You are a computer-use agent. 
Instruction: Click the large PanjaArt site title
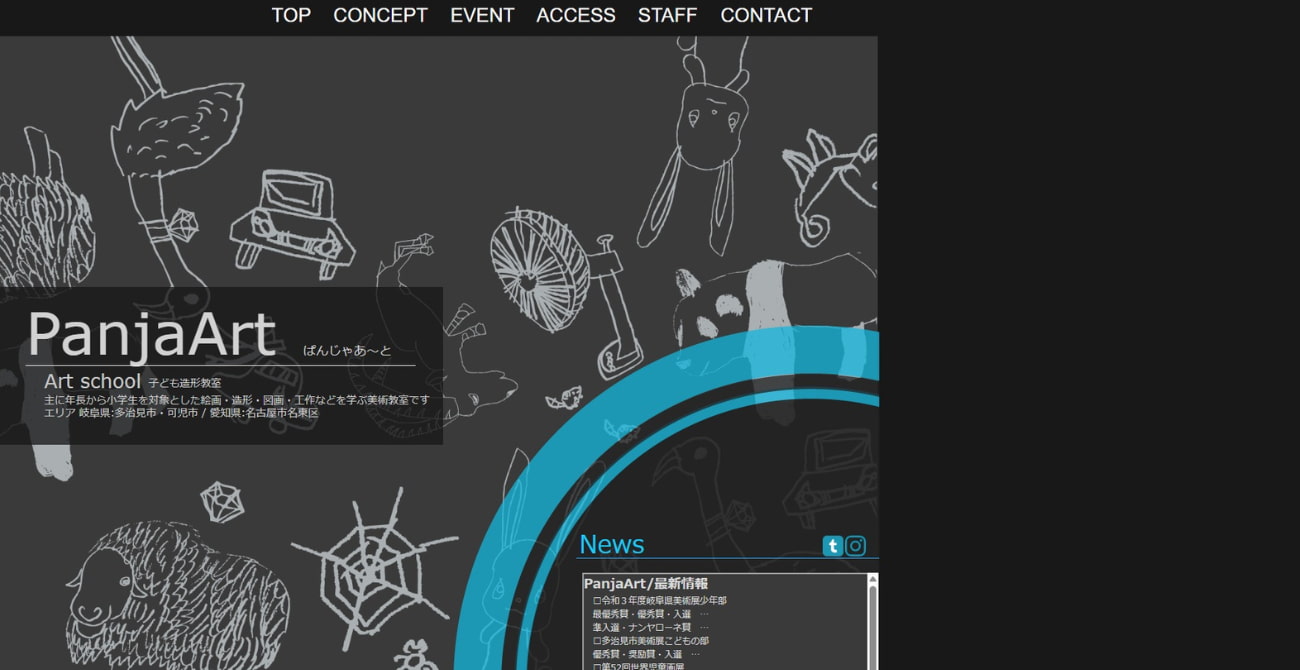pyautogui.click(x=151, y=335)
